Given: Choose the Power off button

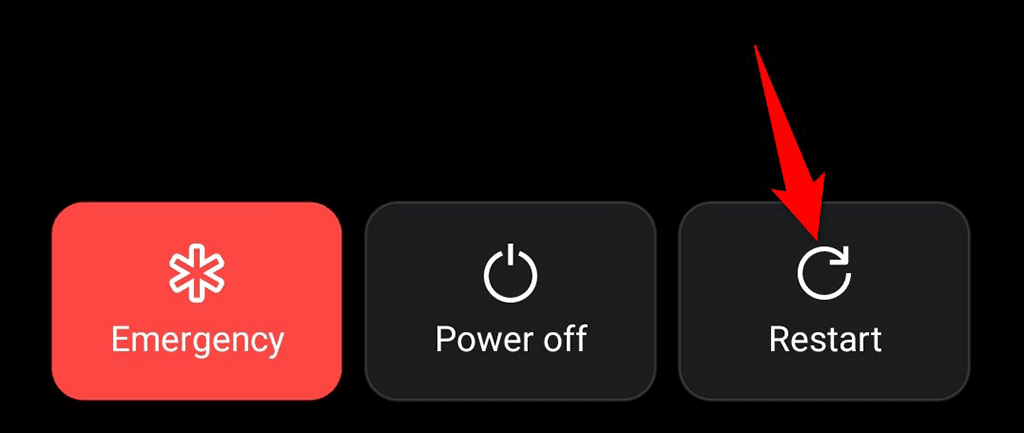Looking at the screenshot, I should tap(510, 301).
